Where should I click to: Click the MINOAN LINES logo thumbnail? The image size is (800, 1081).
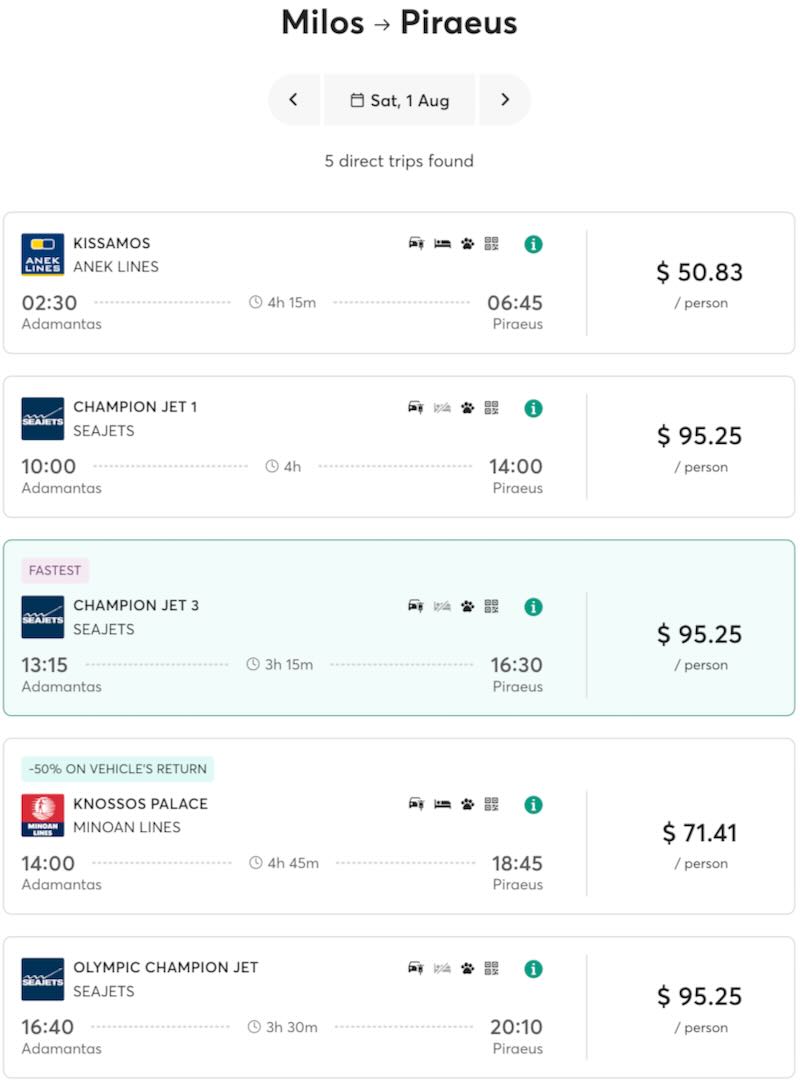41,815
